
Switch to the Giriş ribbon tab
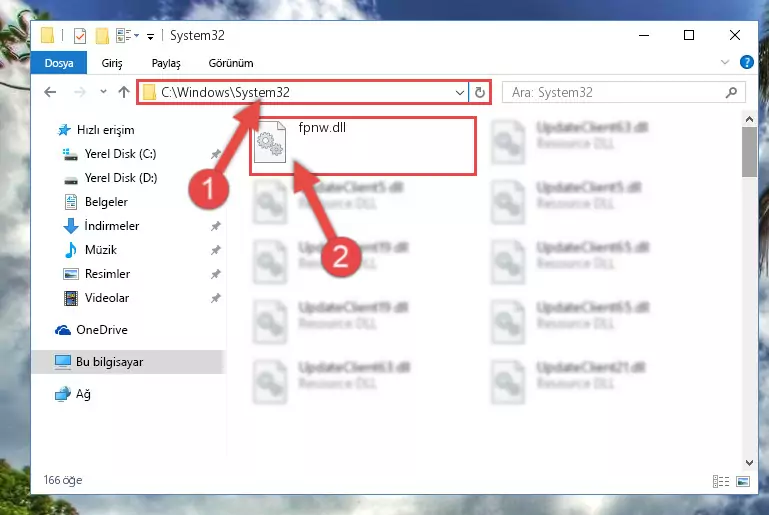[x=112, y=63]
